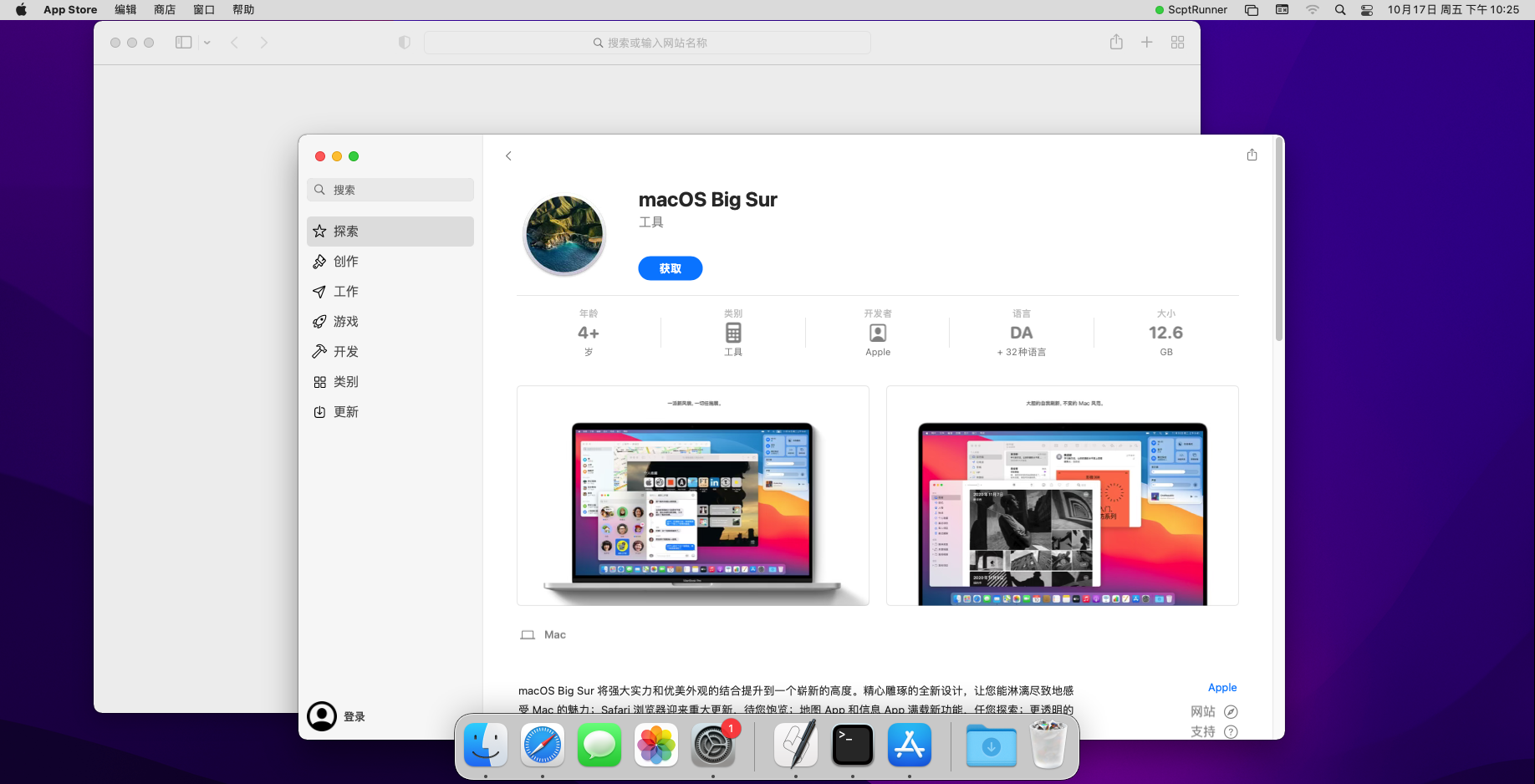Open the first MacBook Pro screenshot thumbnail
This screenshot has height=784, width=1535.
(x=693, y=496)
